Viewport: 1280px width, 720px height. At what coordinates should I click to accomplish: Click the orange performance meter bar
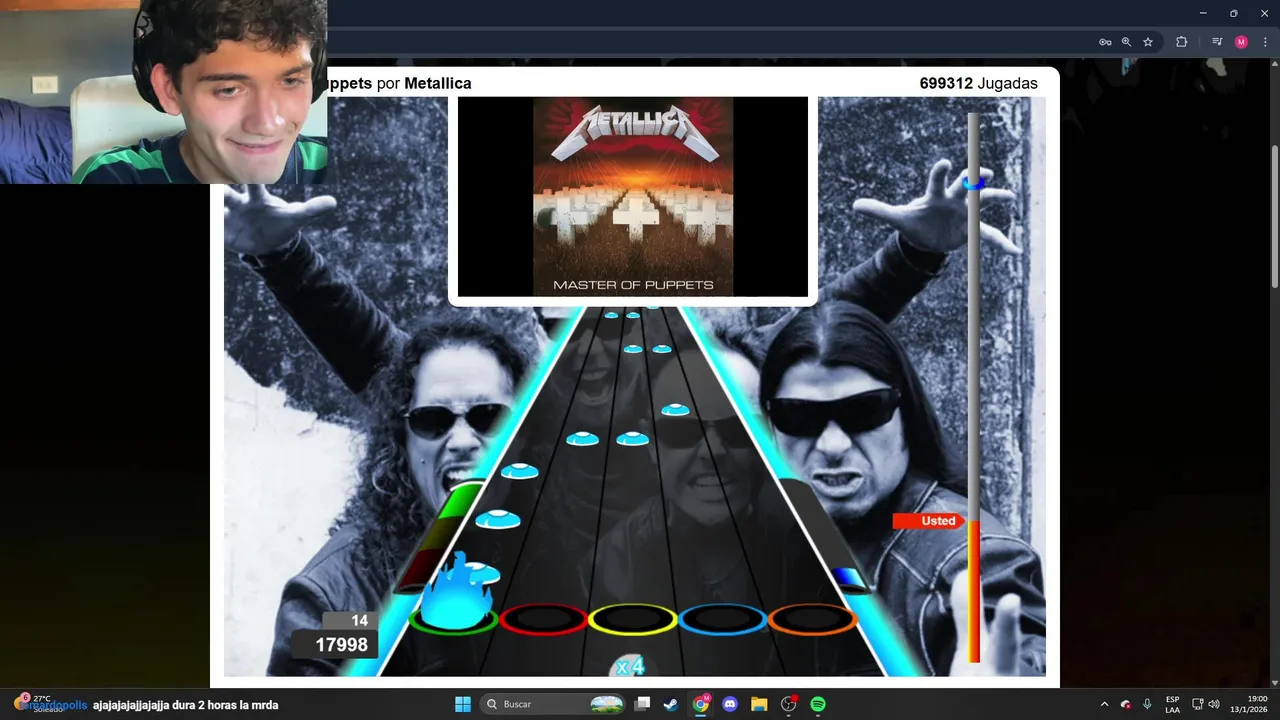pyautogui.click(x=974, y=592)
